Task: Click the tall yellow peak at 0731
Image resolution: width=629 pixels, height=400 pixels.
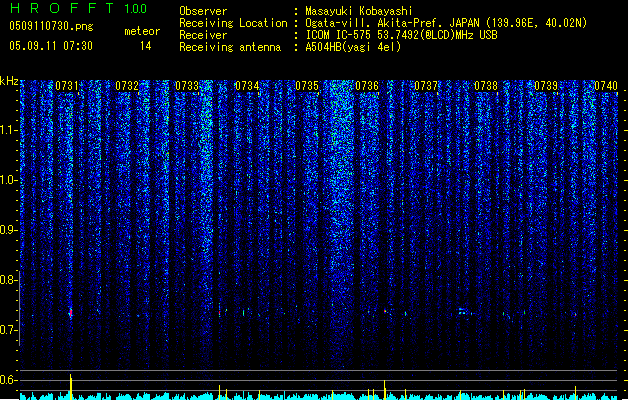Action: [x=71, y=387]
